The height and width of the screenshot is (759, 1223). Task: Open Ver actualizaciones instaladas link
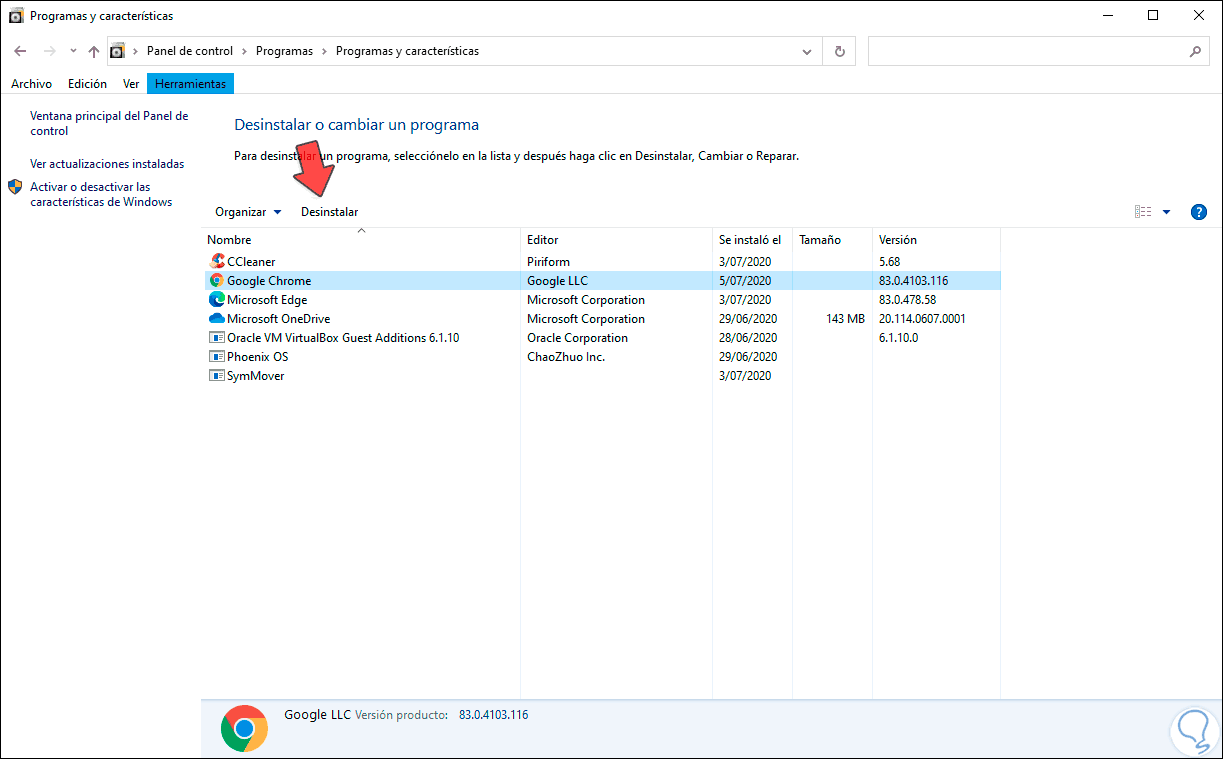pos(107,163)
